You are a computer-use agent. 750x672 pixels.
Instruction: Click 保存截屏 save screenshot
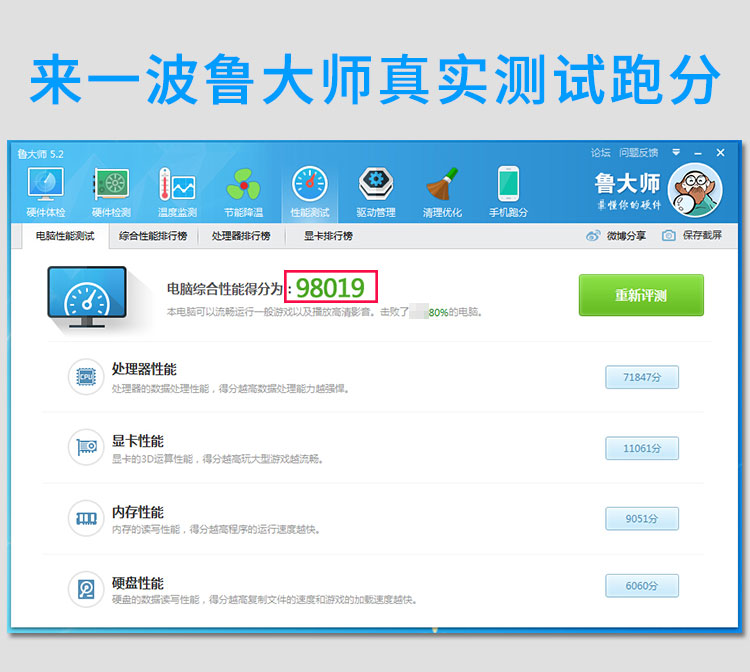tap(702, 235)
